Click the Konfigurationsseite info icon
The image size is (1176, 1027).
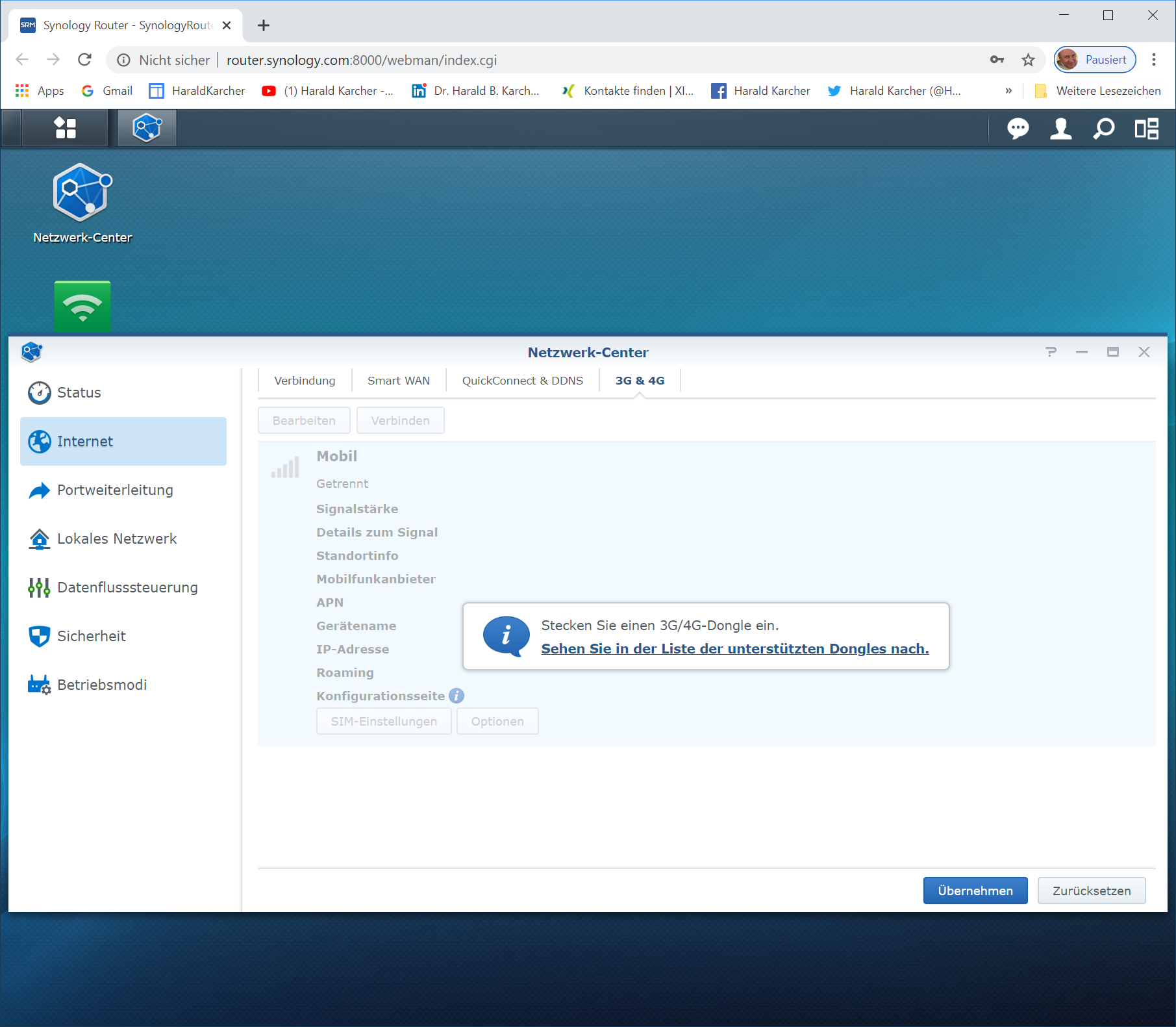pyautogui.click(x=457, y=696)
